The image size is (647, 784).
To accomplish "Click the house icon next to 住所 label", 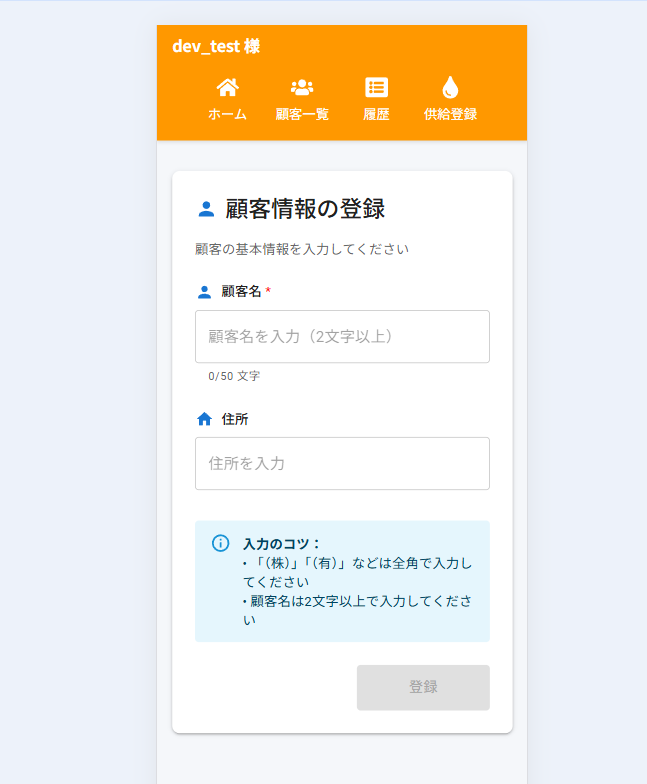I will (x=204, y=419).
